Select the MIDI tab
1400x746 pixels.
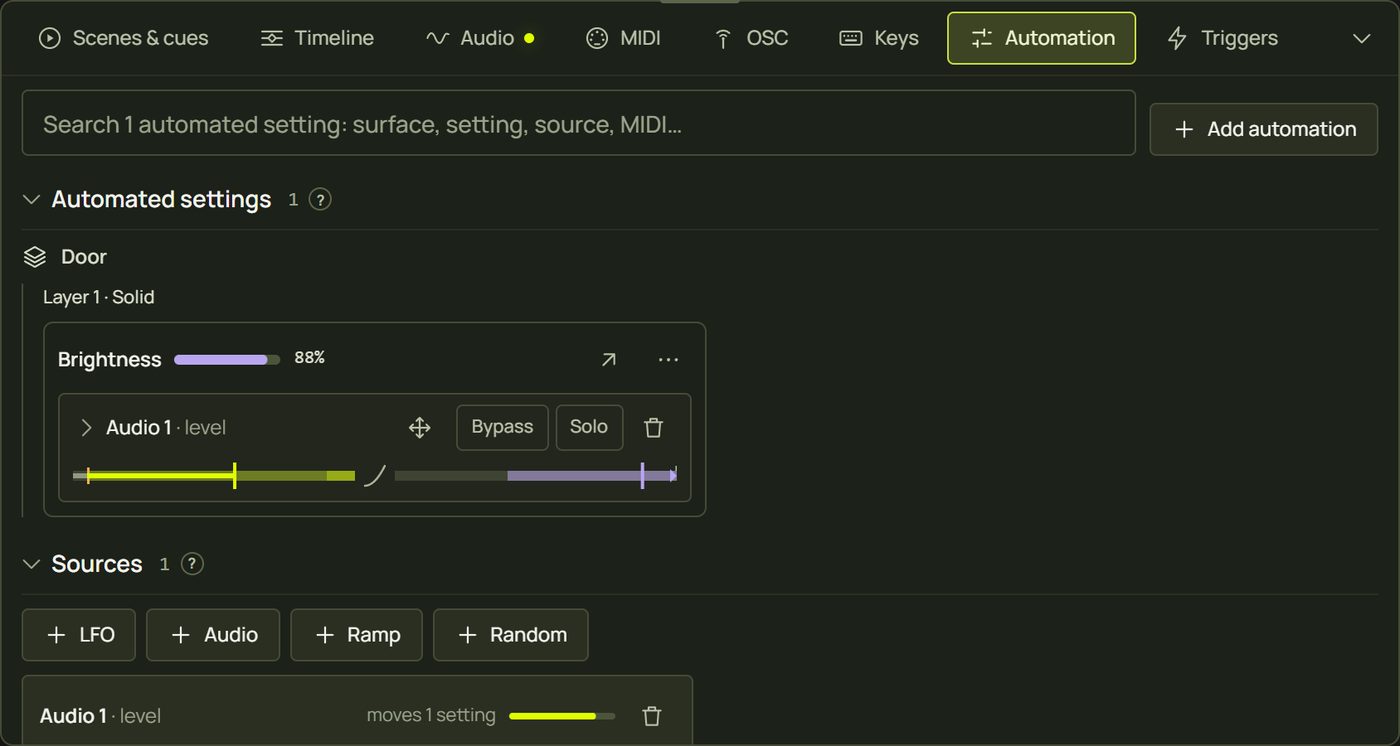(623, 38)
